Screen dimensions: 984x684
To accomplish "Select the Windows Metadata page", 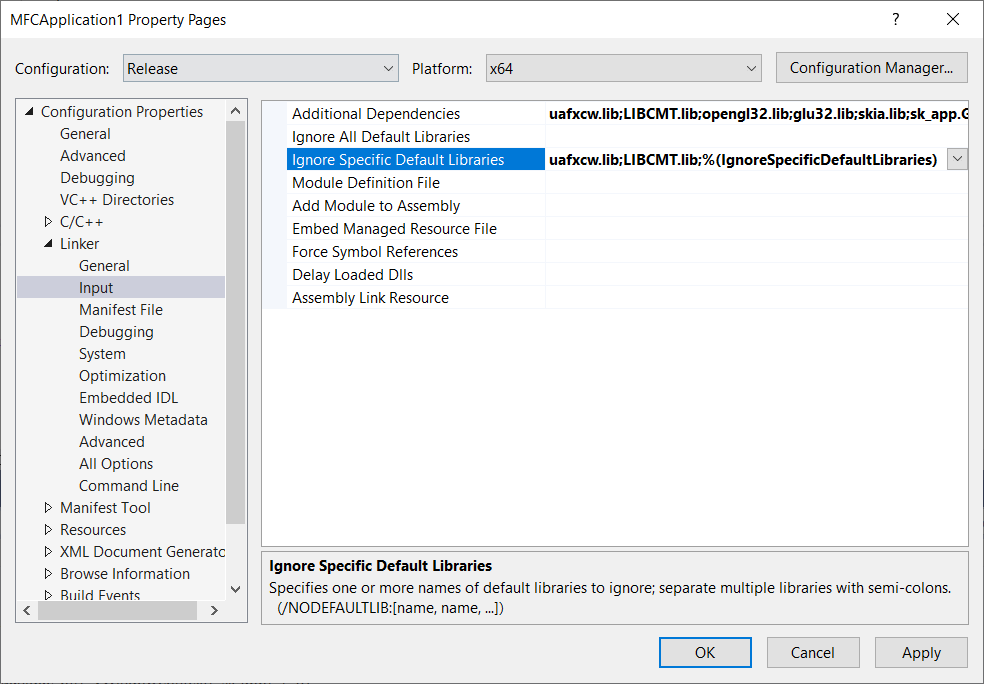I will tap(143, 419).
